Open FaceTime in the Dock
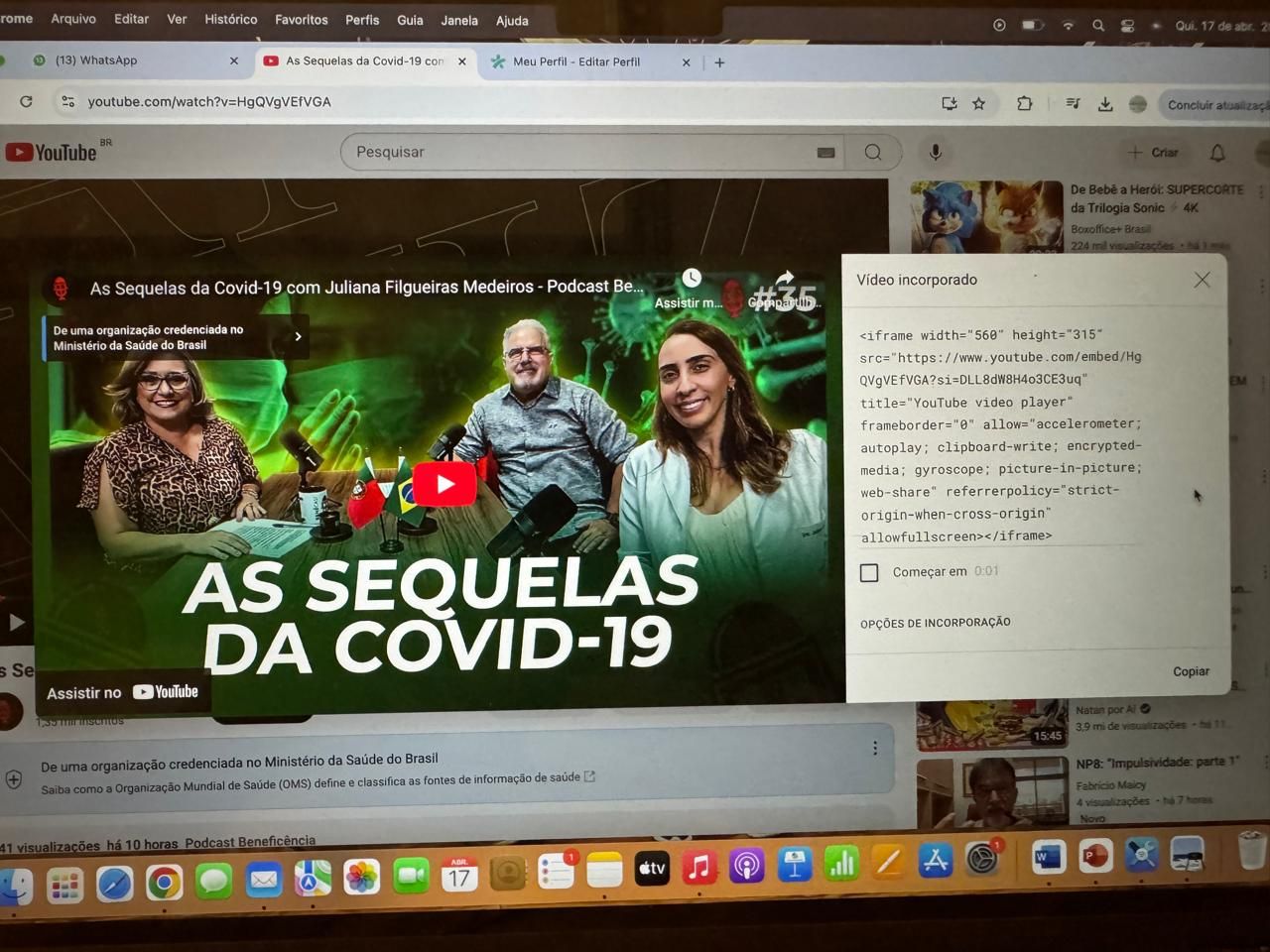Viewport: 1270px width, 952px height. point(411,876)
